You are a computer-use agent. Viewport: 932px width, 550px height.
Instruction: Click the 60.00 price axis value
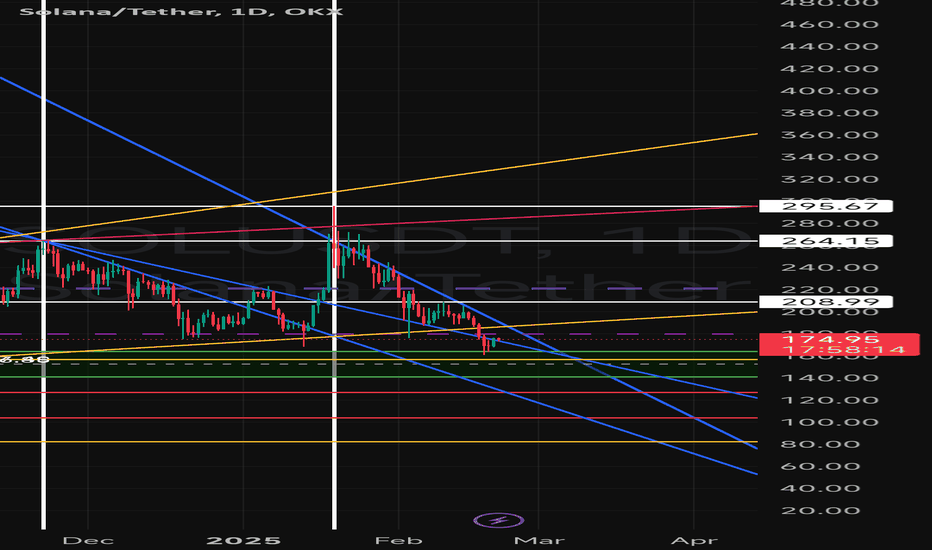coord(820,466)
